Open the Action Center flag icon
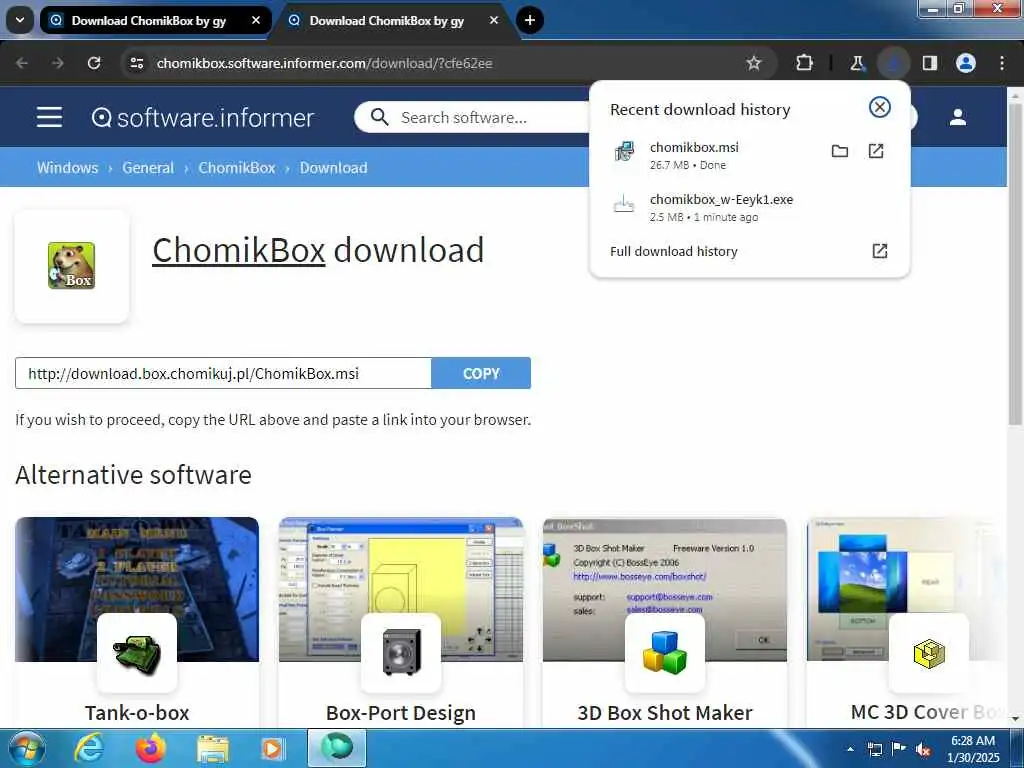Image resolution: width=1024 pixels, height=768 pixels. (x=899, y=749)
